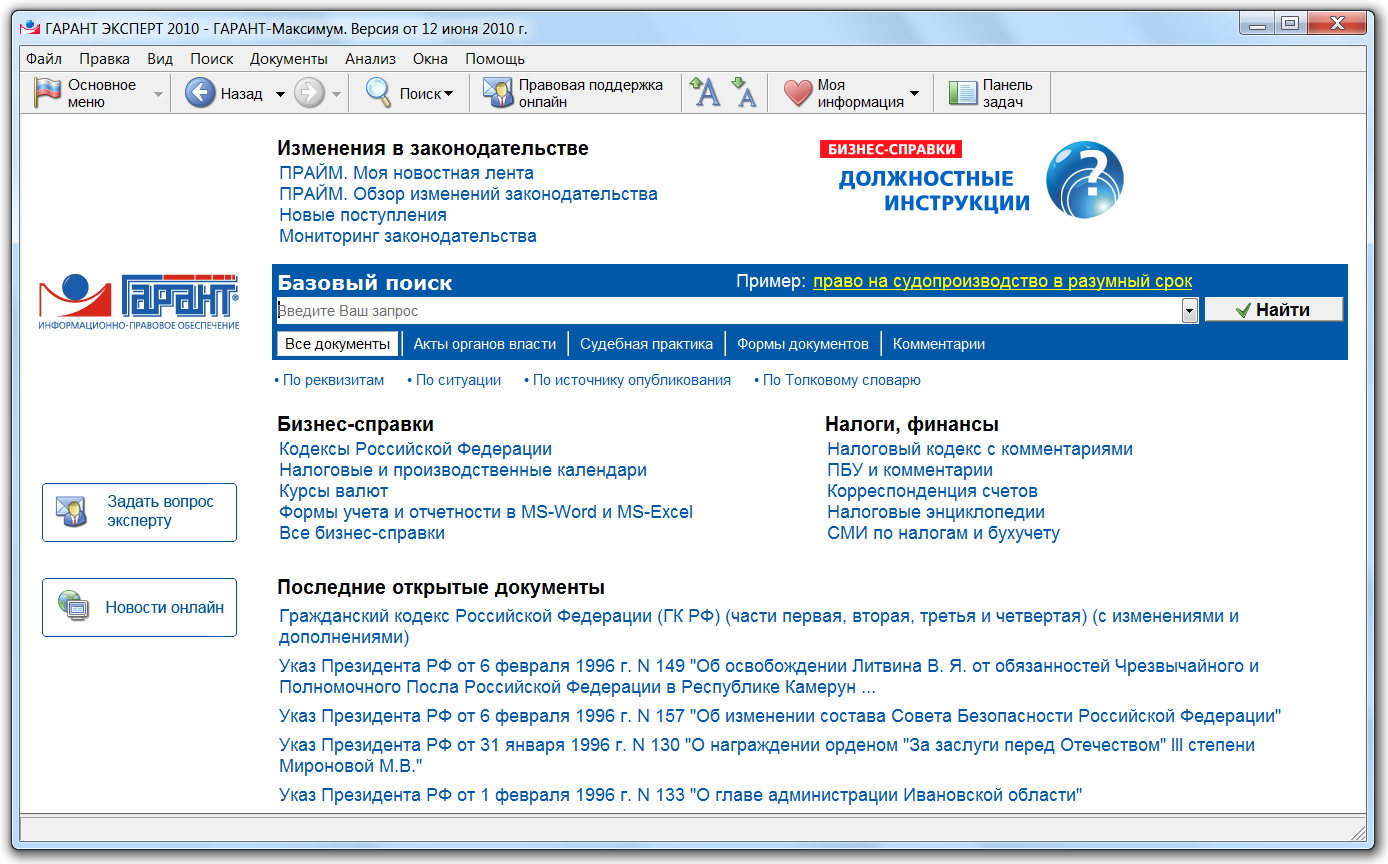Decrease font size with down-arrow A icon
Viewport: 1388px width, 864px height.
(x=744, y=93)
